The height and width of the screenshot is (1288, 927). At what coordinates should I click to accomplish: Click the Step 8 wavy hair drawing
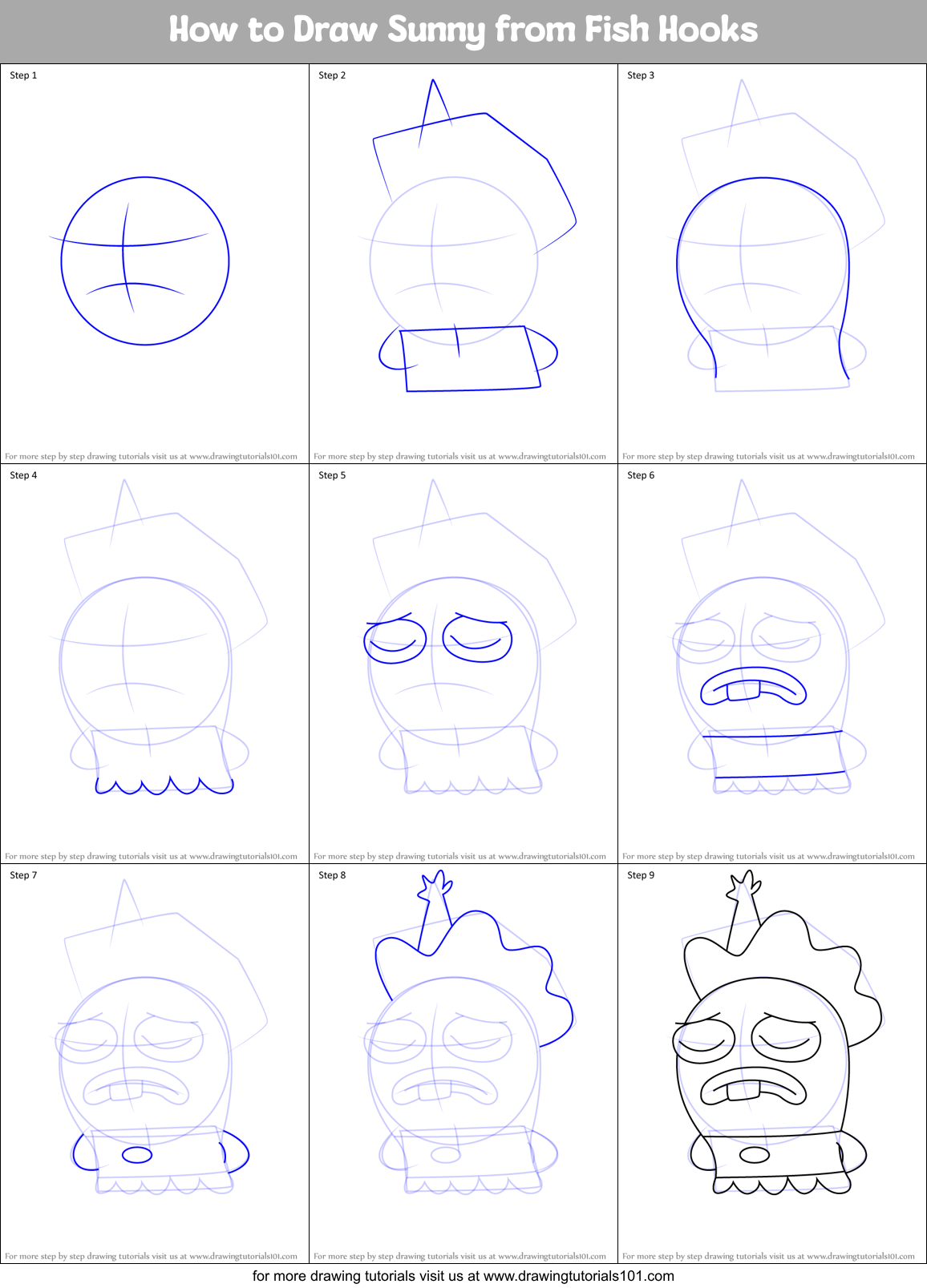point(475,958)
